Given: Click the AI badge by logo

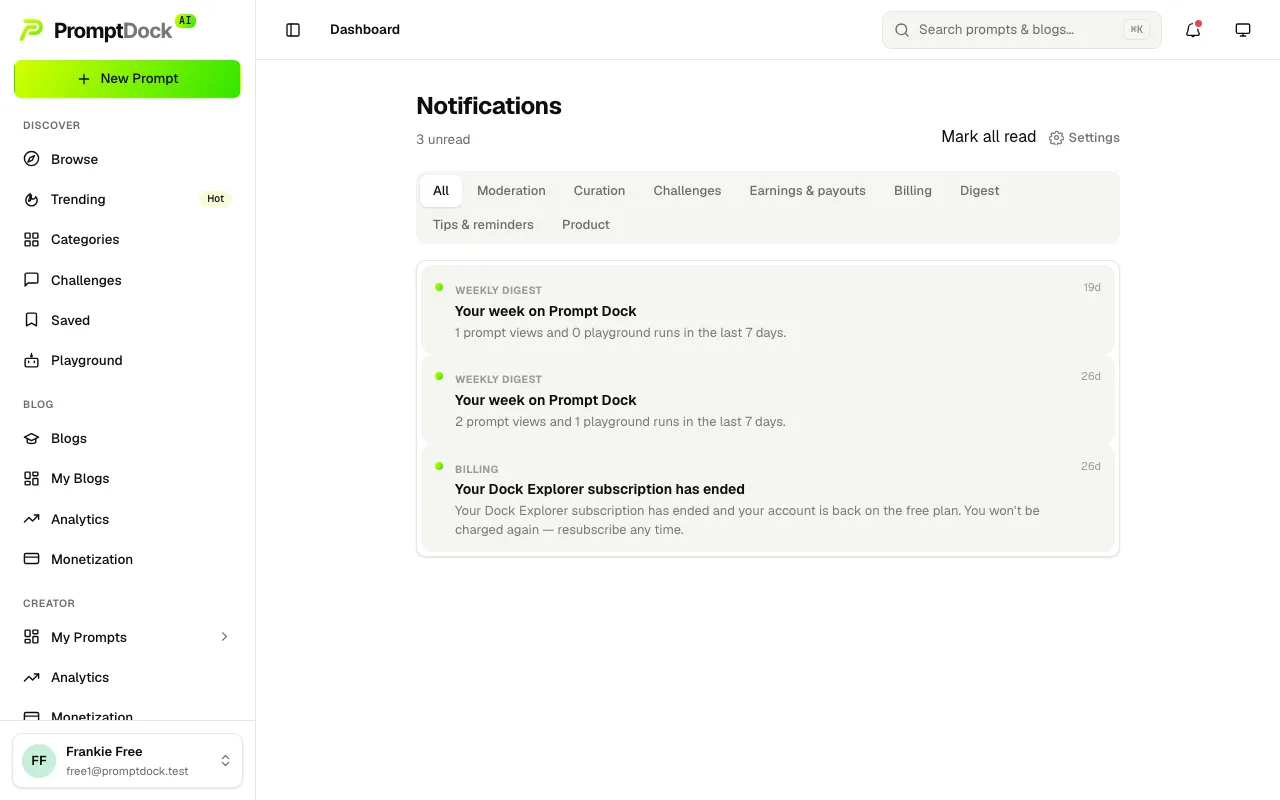Looking at the screenshot, I should coord(185,20).
